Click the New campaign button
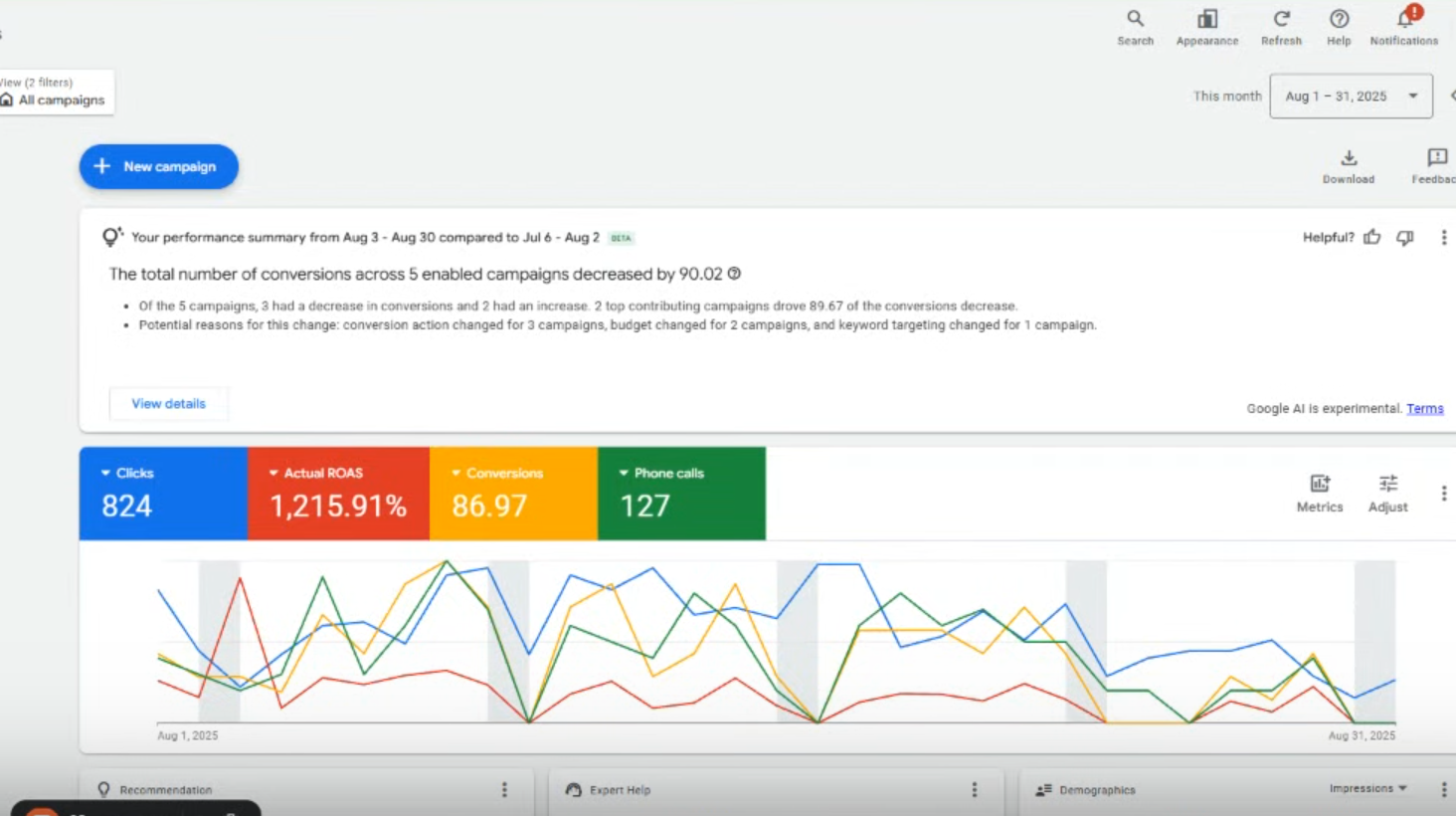 pyautogui.click(x=159, y=166)
